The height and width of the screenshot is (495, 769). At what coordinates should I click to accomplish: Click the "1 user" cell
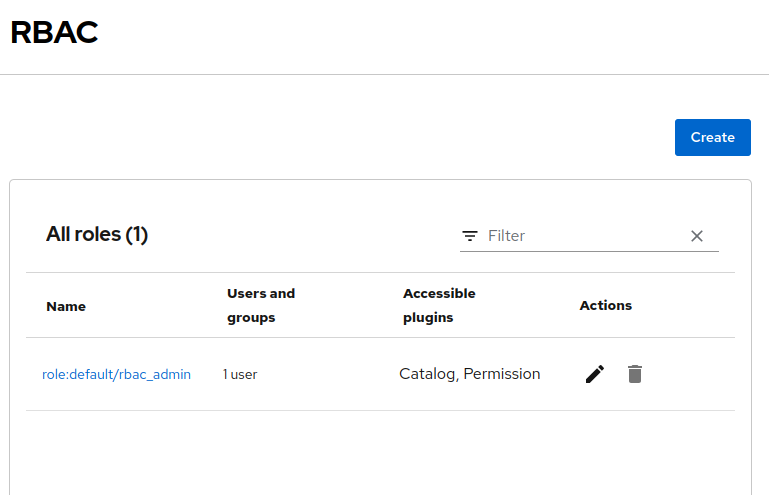[x=240, y=374]
